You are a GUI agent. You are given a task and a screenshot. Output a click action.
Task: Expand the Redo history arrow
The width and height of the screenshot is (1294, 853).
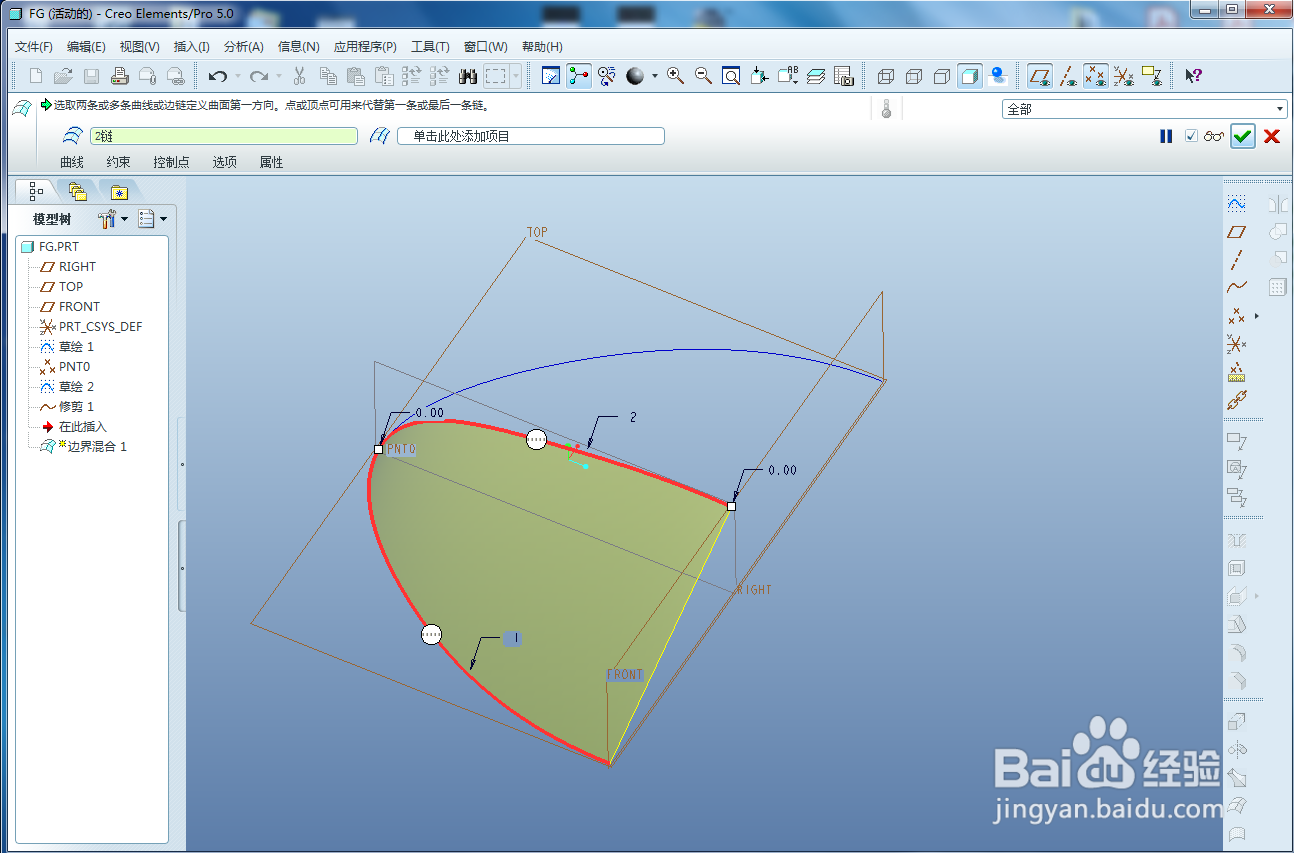coord(278,76)
